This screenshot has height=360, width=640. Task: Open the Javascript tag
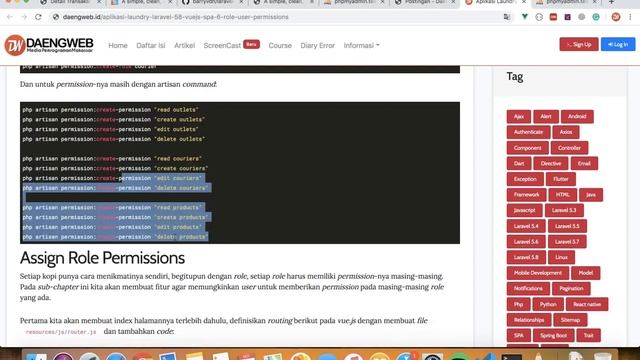[524, 210]
